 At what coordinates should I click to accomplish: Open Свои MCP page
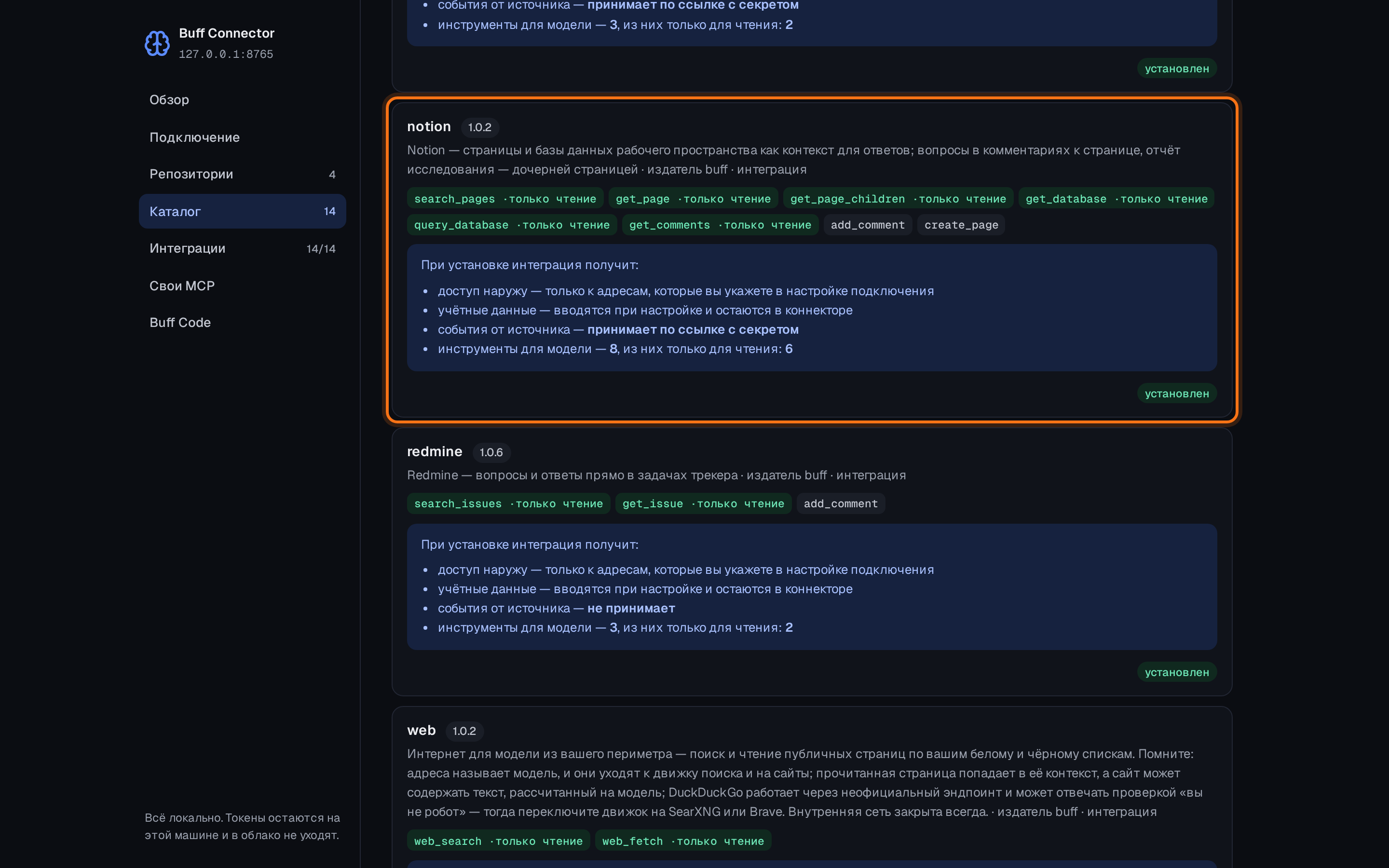242,285
